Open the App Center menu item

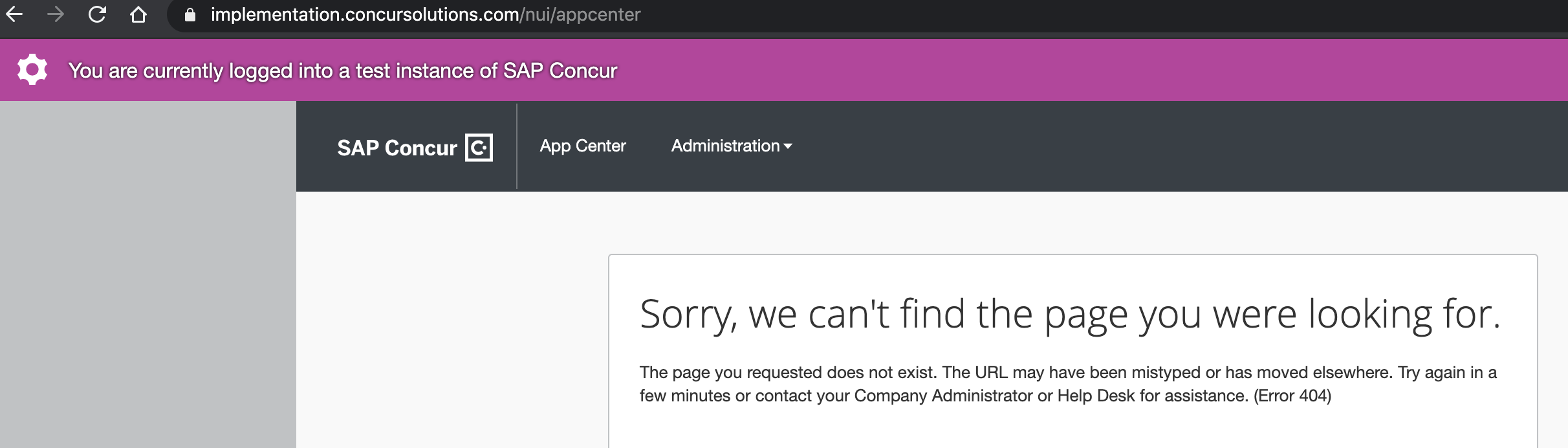point(583,146)
